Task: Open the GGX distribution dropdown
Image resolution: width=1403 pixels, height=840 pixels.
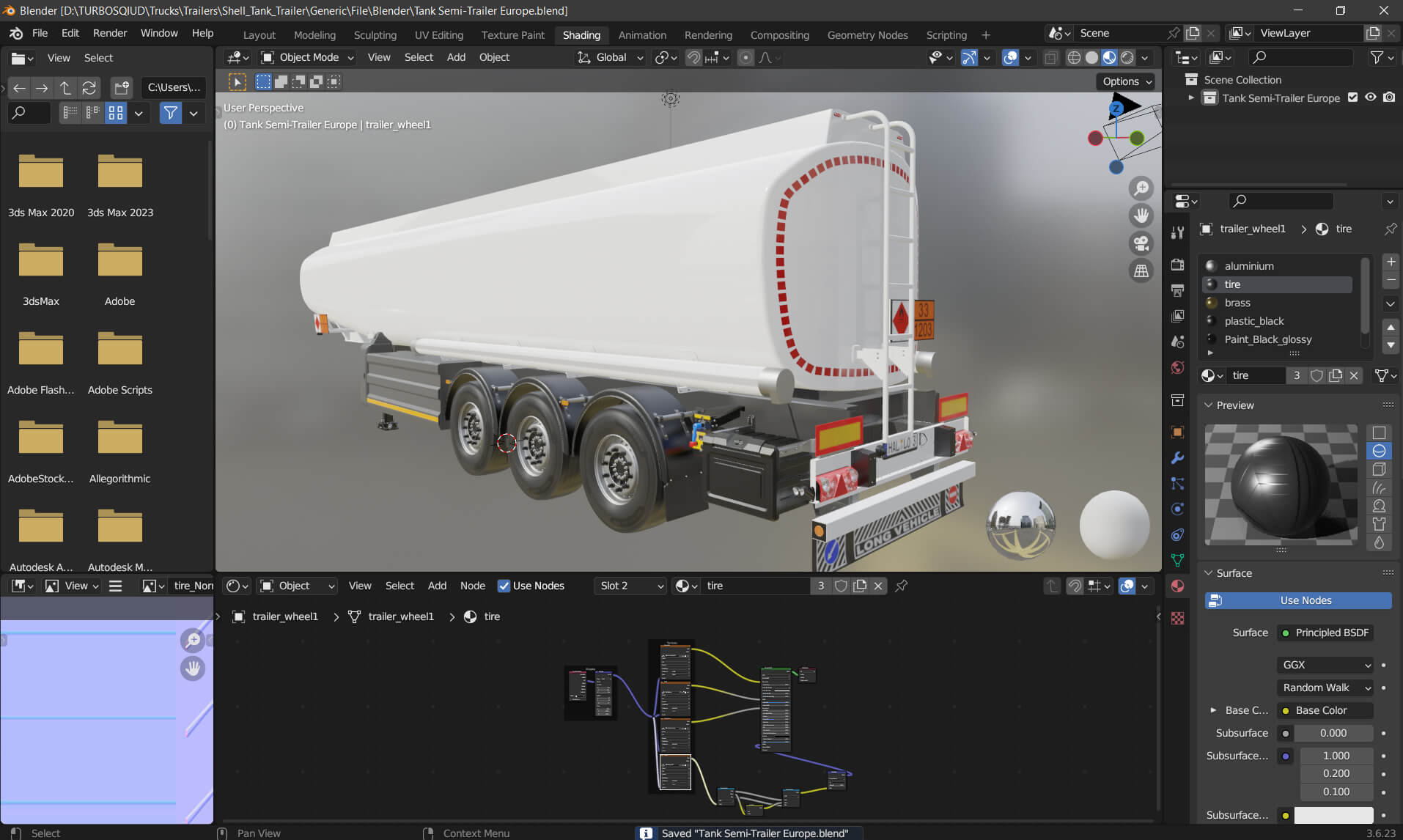Action: (x=1325, y=665)
